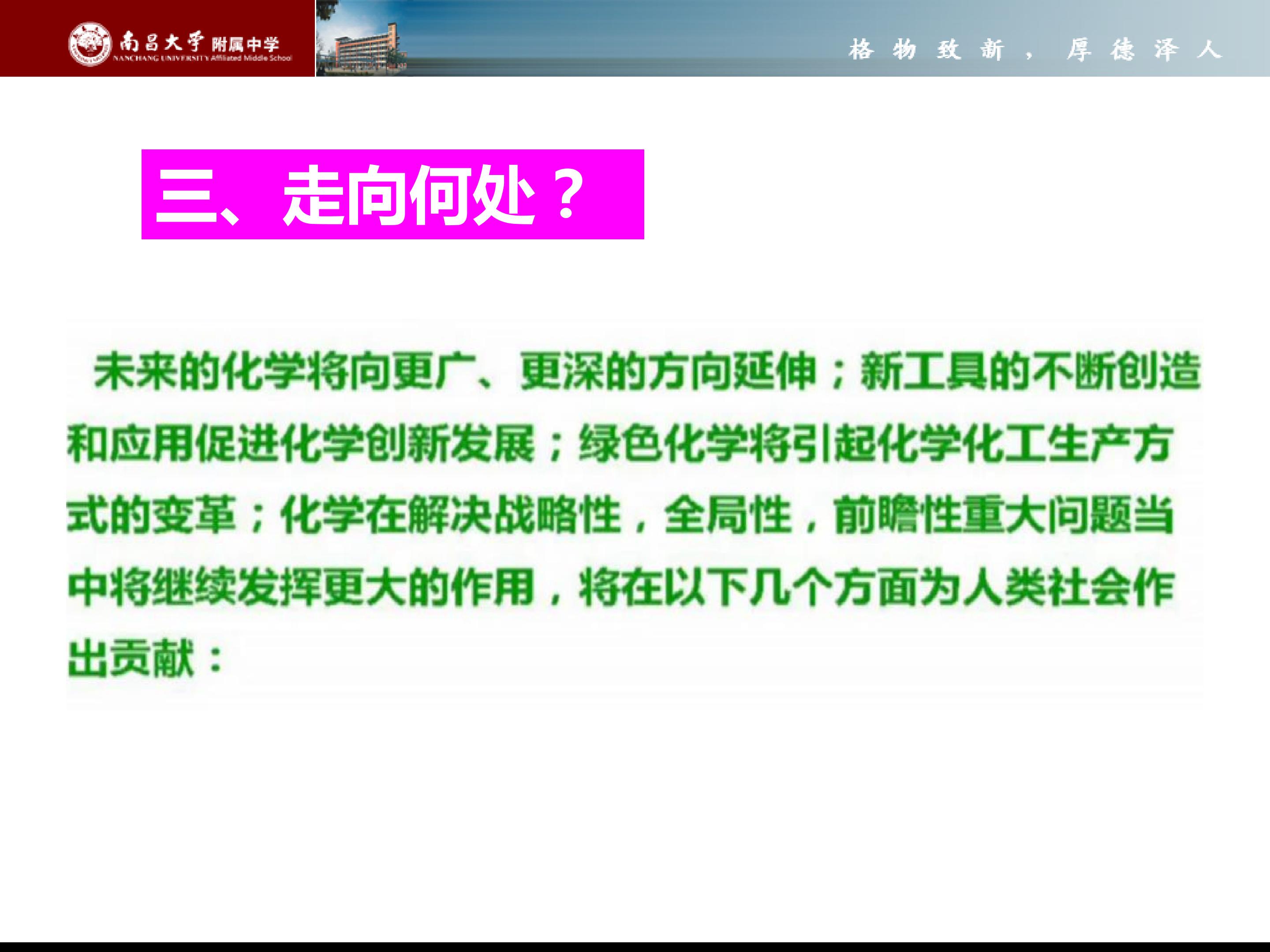The width and height of the screenshot is (1270, 952).
Task: Click the magenta heading 三、走向何处？
Action: click(x=393, y=194)
